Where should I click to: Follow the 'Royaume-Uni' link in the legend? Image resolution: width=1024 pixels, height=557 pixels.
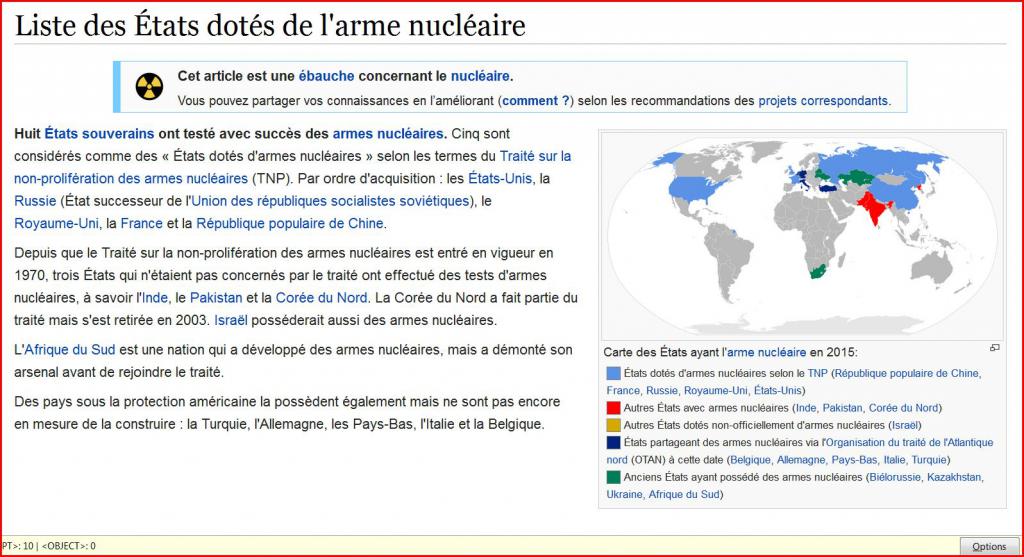716,390
